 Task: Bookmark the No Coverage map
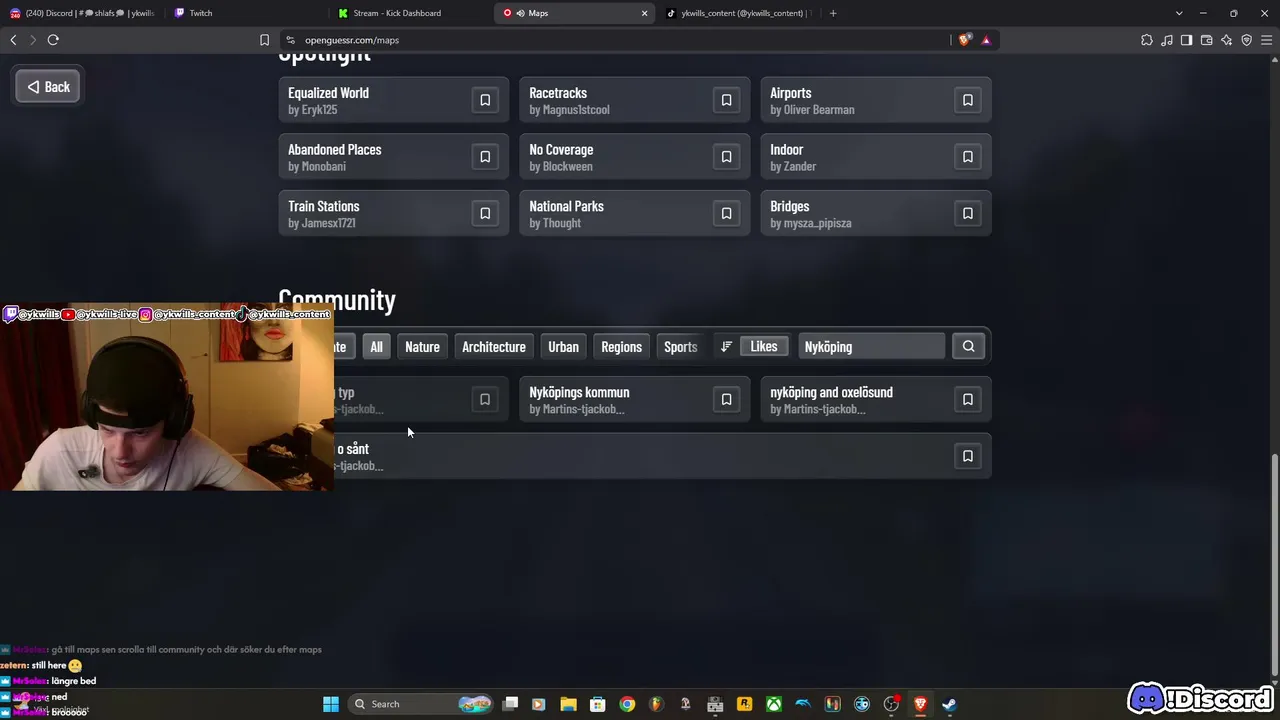(x=726, y=157)
